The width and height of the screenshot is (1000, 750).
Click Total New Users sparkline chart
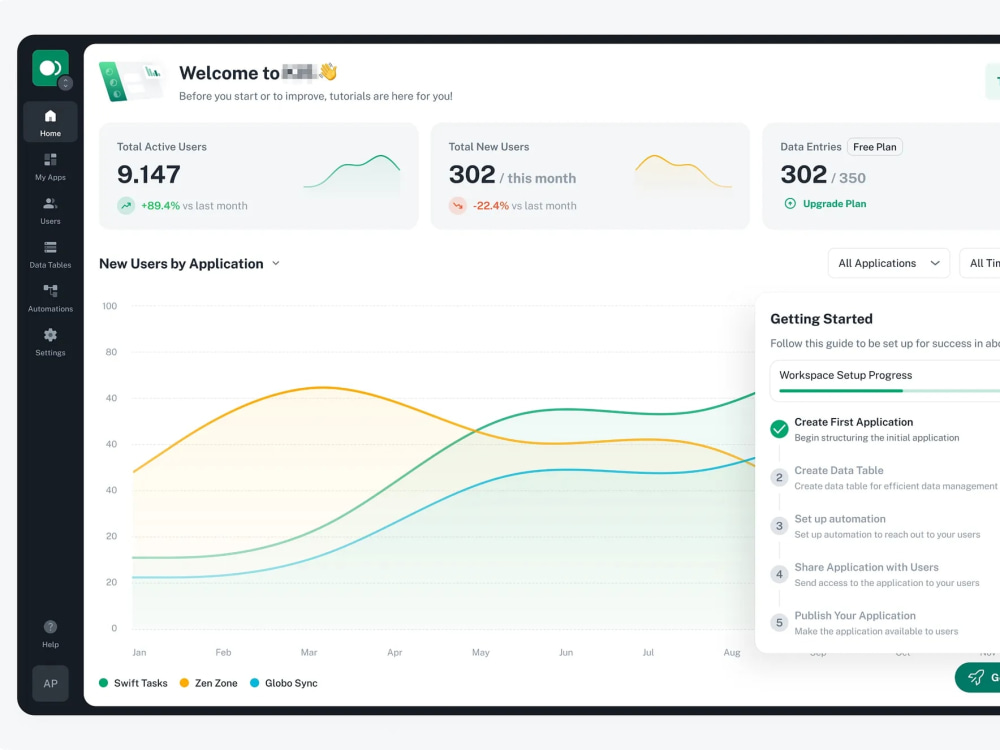(x=683, y=172)
